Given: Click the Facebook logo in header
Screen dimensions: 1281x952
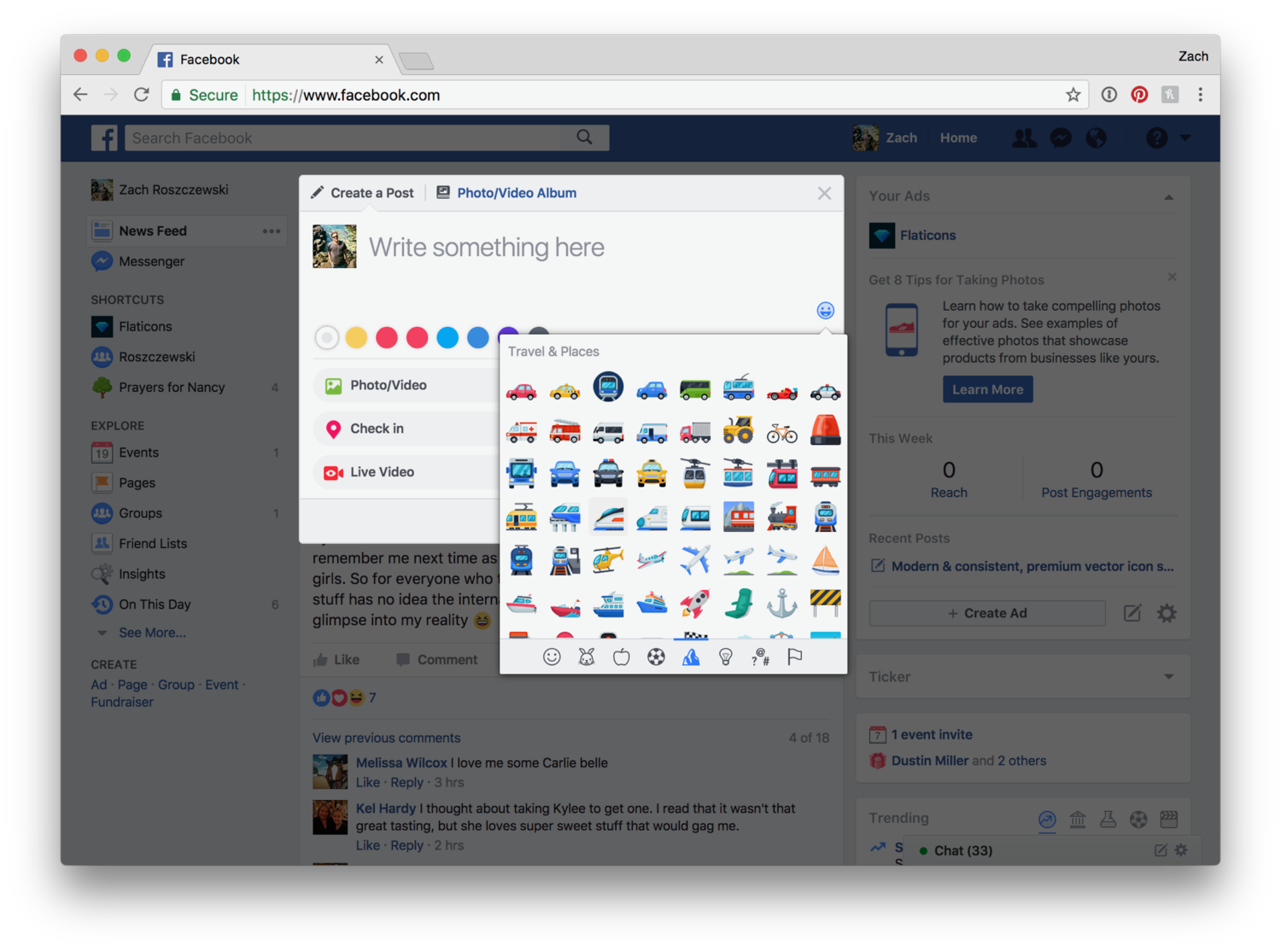Looking at the screenshot, I should (x=104, y=137).
